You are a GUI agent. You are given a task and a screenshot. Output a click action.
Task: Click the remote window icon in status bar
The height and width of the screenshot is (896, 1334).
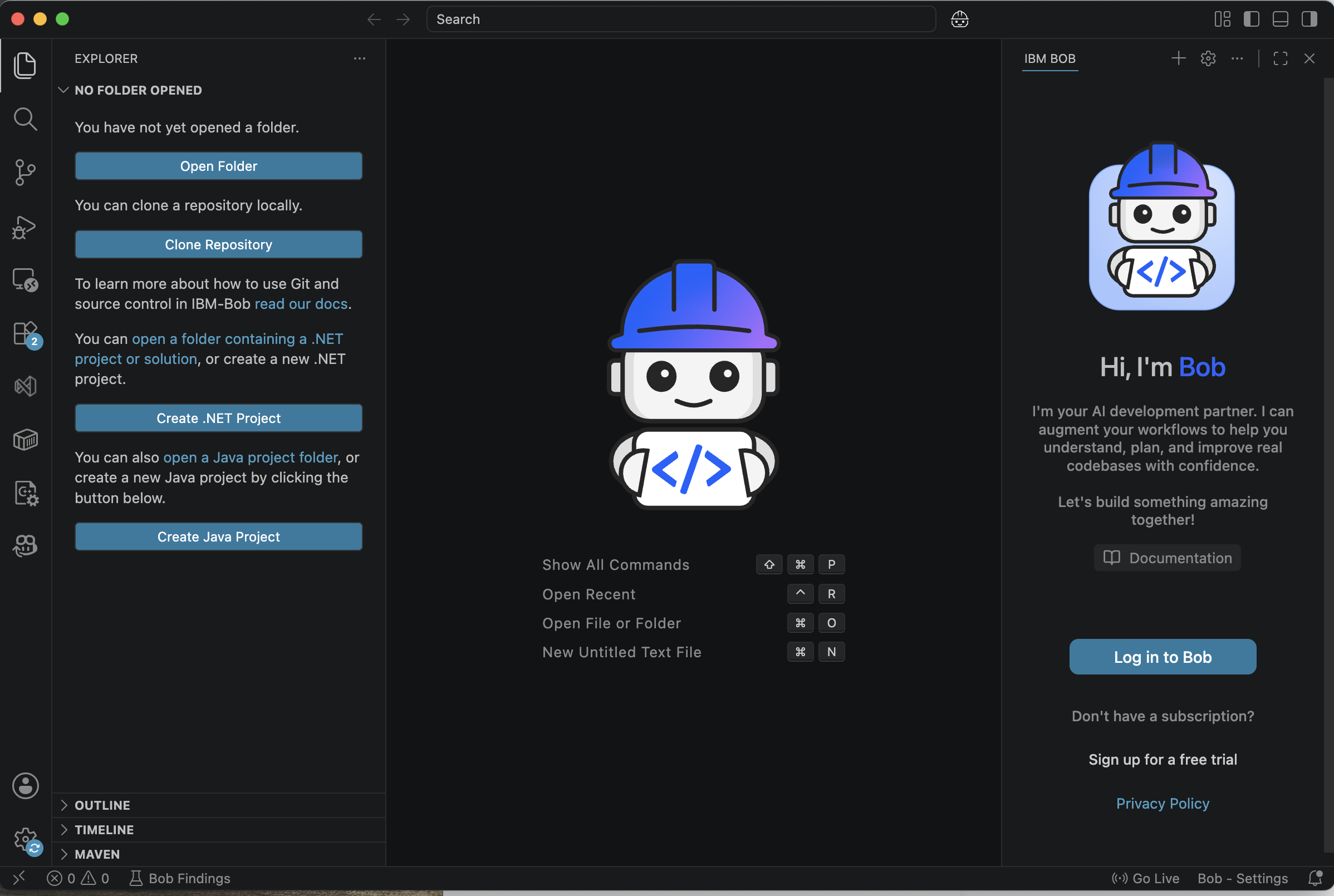pos(19,878)
